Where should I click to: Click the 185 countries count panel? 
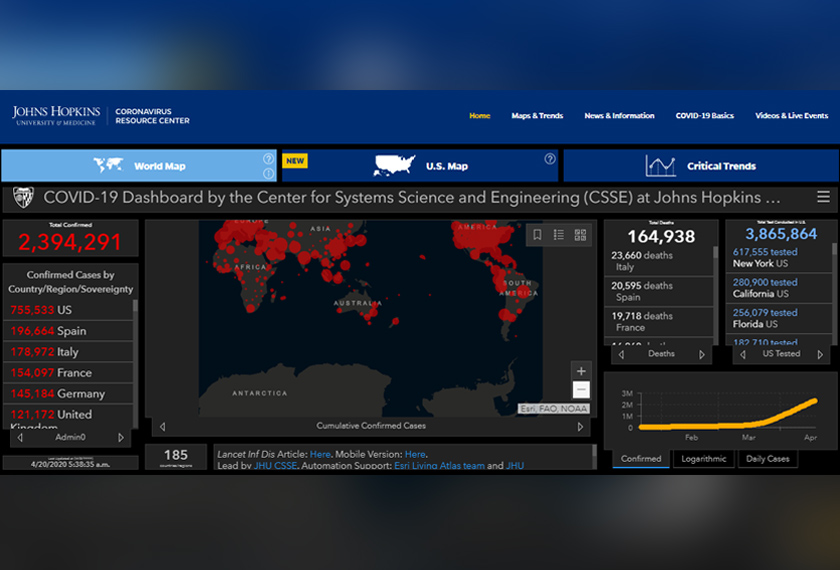click(176, 457)
